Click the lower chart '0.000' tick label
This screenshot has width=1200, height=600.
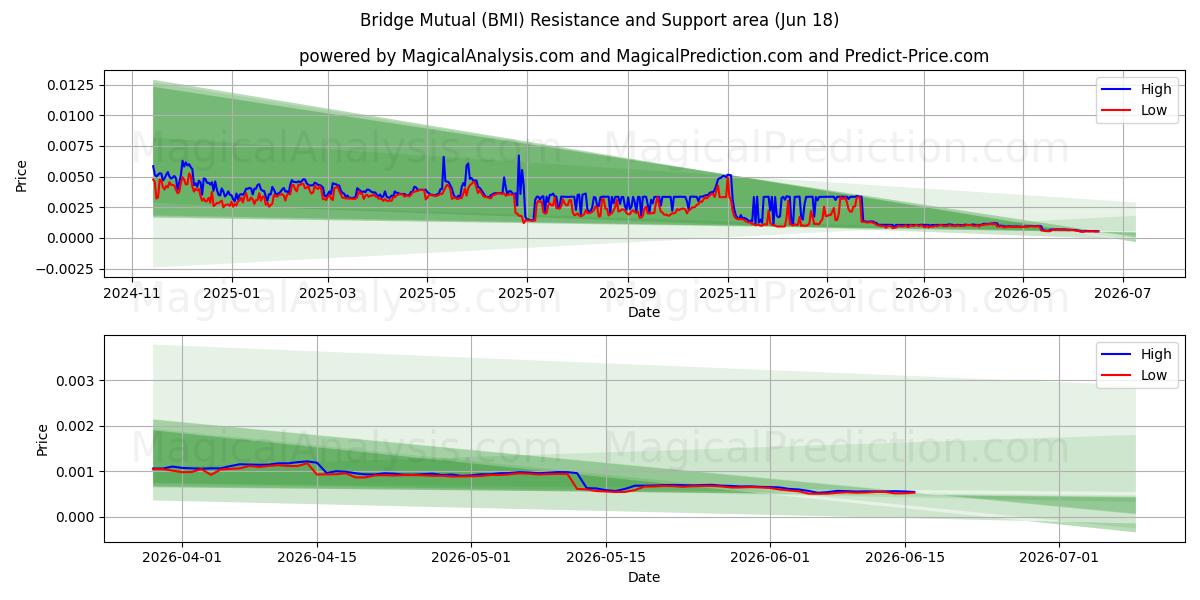click(77, 517)
